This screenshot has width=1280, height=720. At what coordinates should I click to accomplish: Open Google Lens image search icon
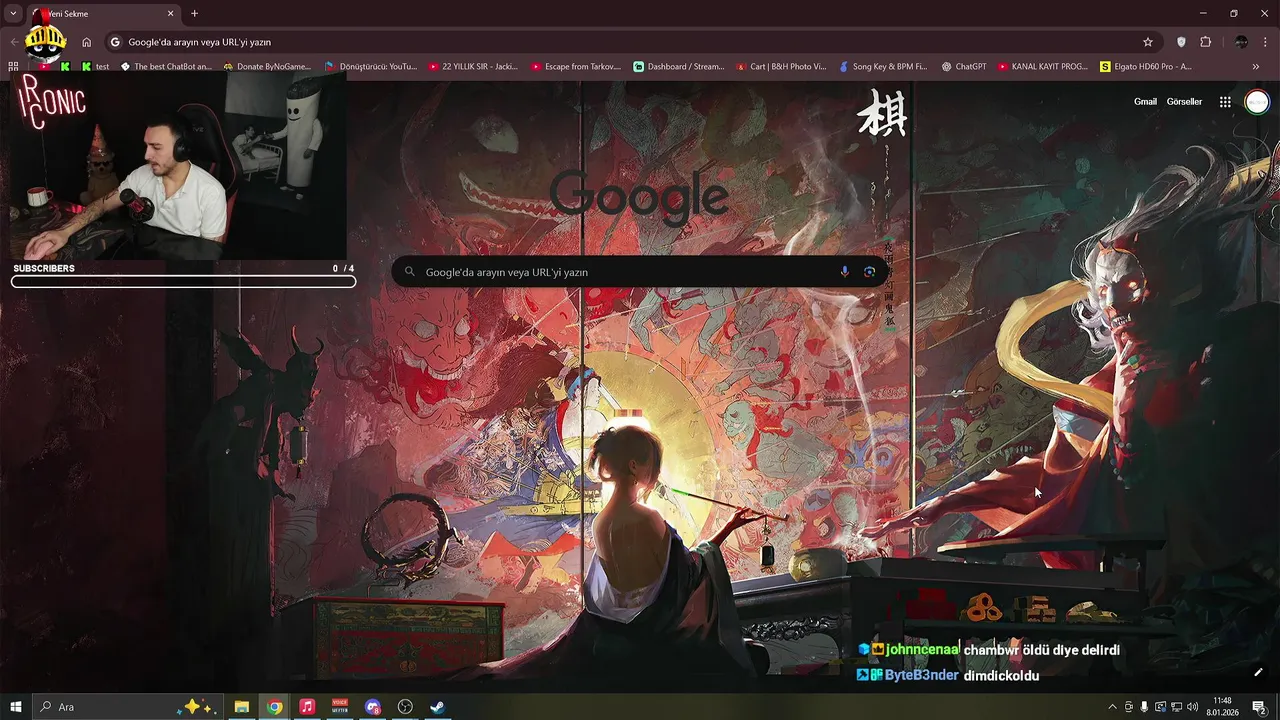869,272
